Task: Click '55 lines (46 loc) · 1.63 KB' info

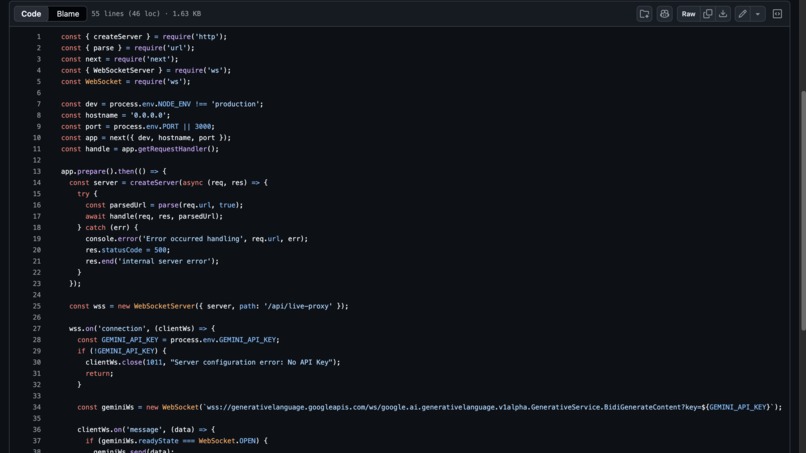Action: tap(146, 14)
